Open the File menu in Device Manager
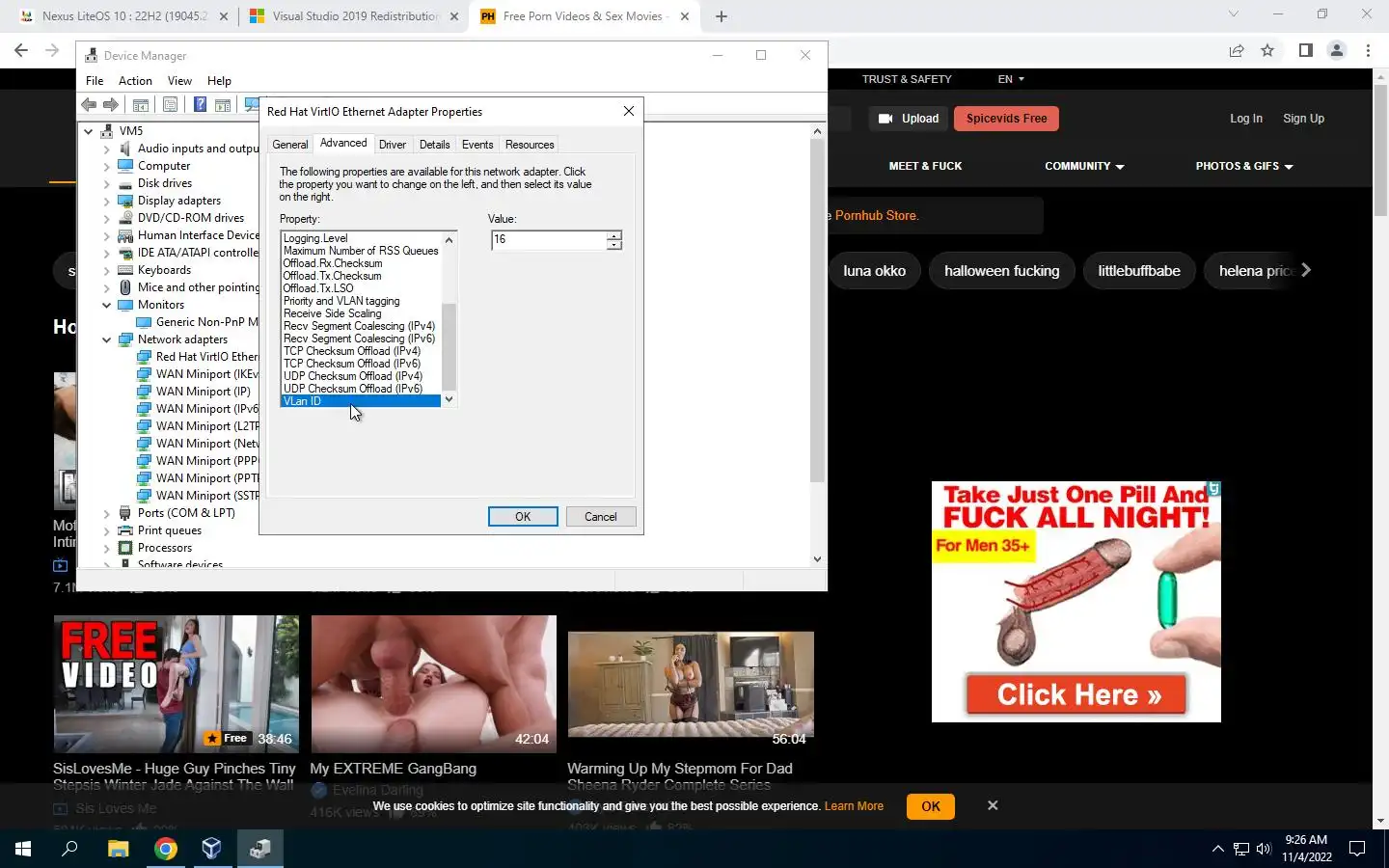The width and height of the screenshot is (1389, 868). pyautogui.click(x=95, y=81)
